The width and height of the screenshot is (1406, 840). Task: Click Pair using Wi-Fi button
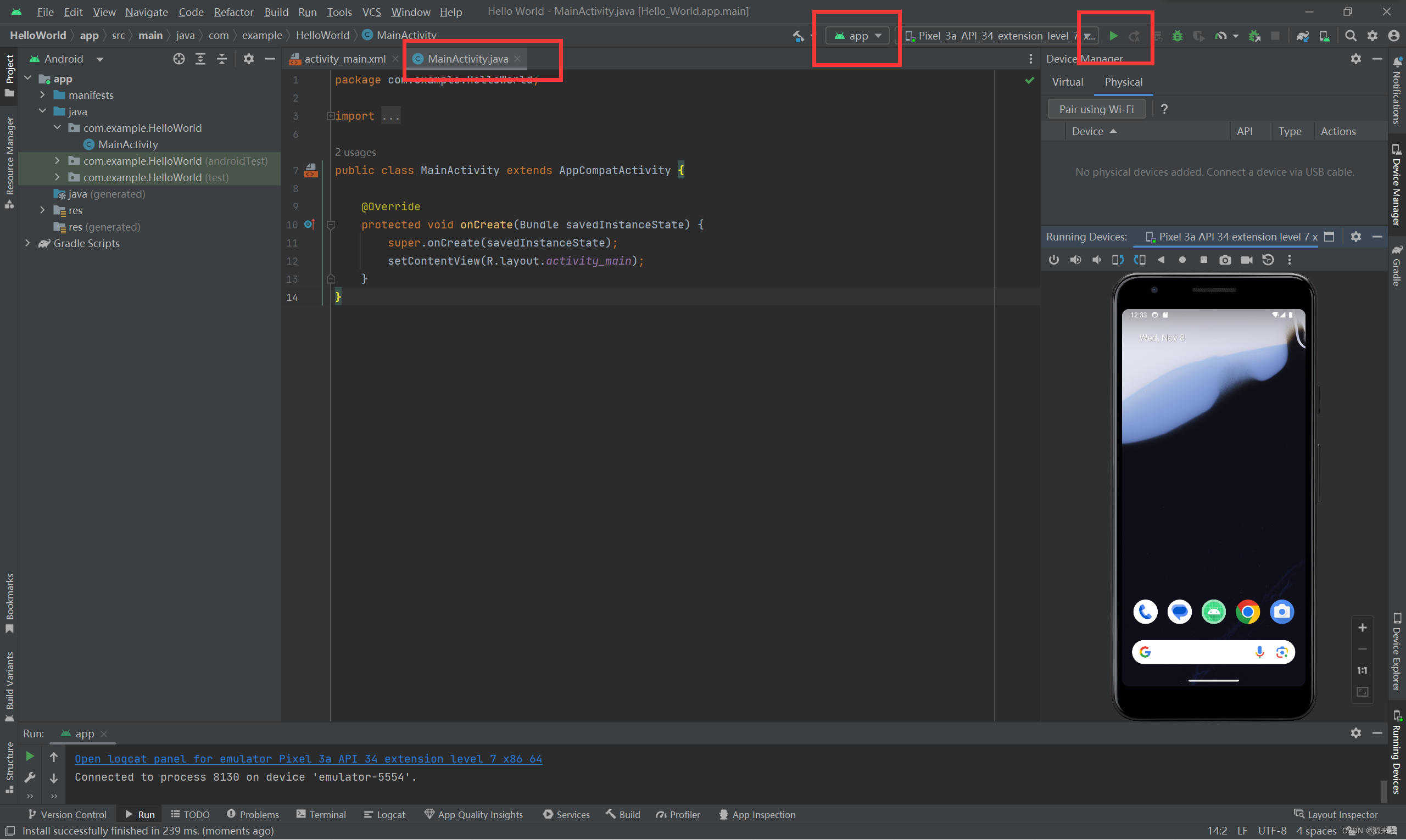click(1096, 109)
